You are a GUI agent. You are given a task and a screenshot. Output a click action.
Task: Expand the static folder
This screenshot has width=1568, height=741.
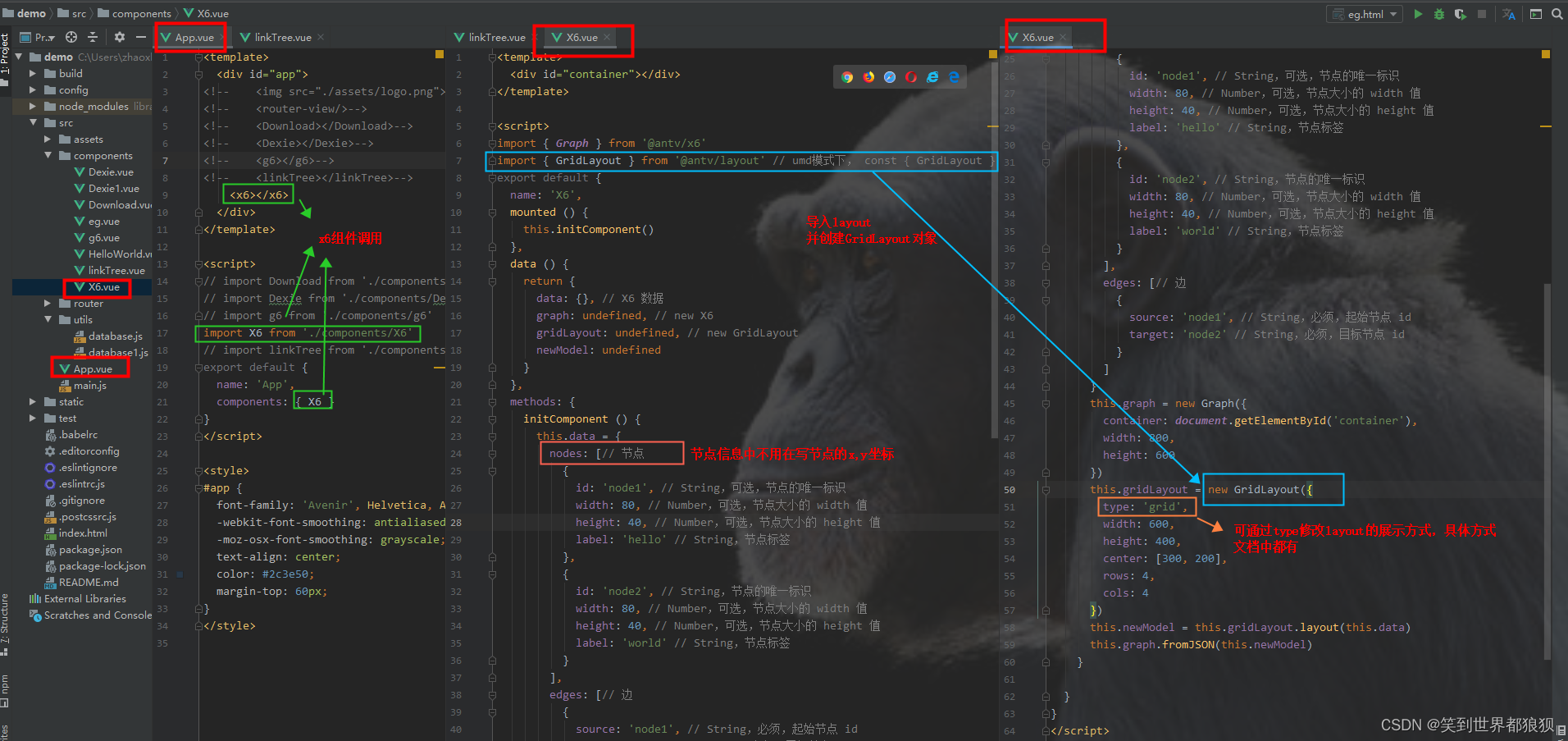[x=33, y=401]
